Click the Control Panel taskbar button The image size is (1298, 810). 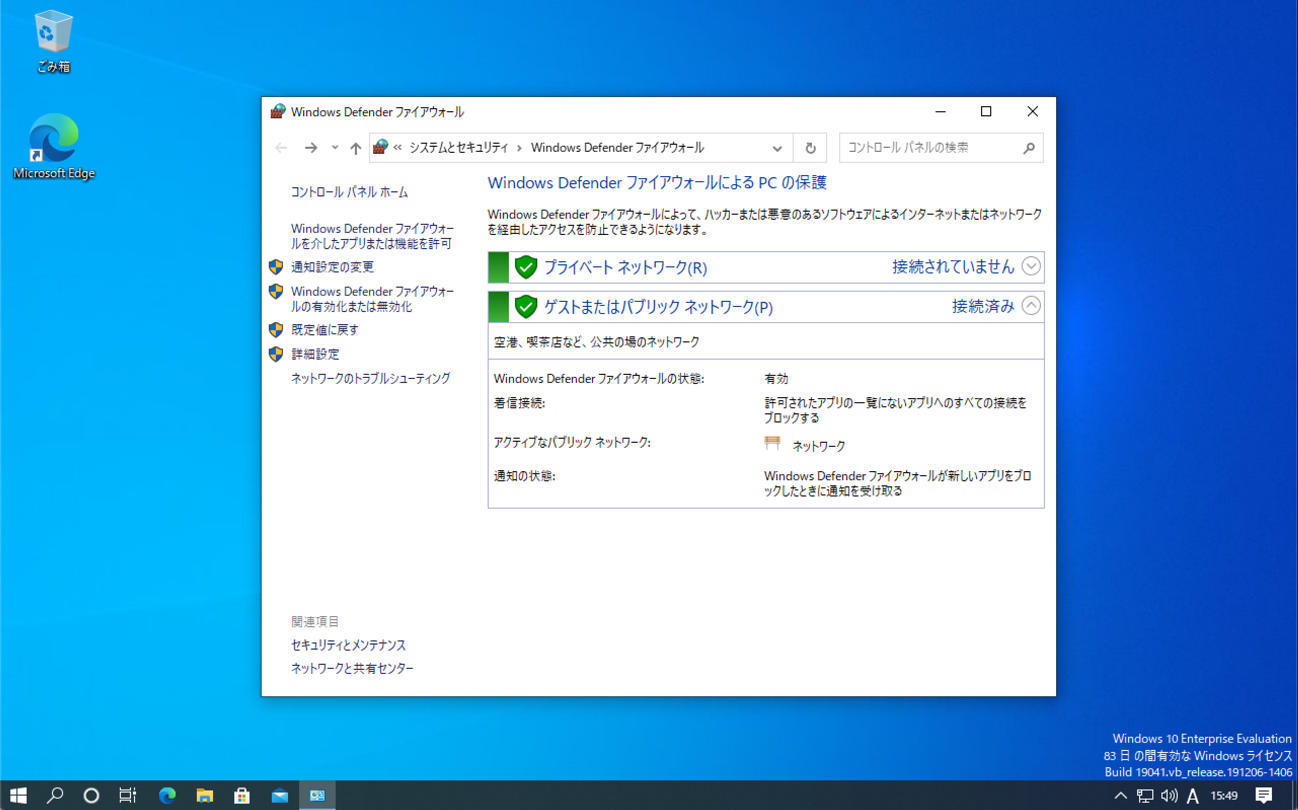click(317, 796)
